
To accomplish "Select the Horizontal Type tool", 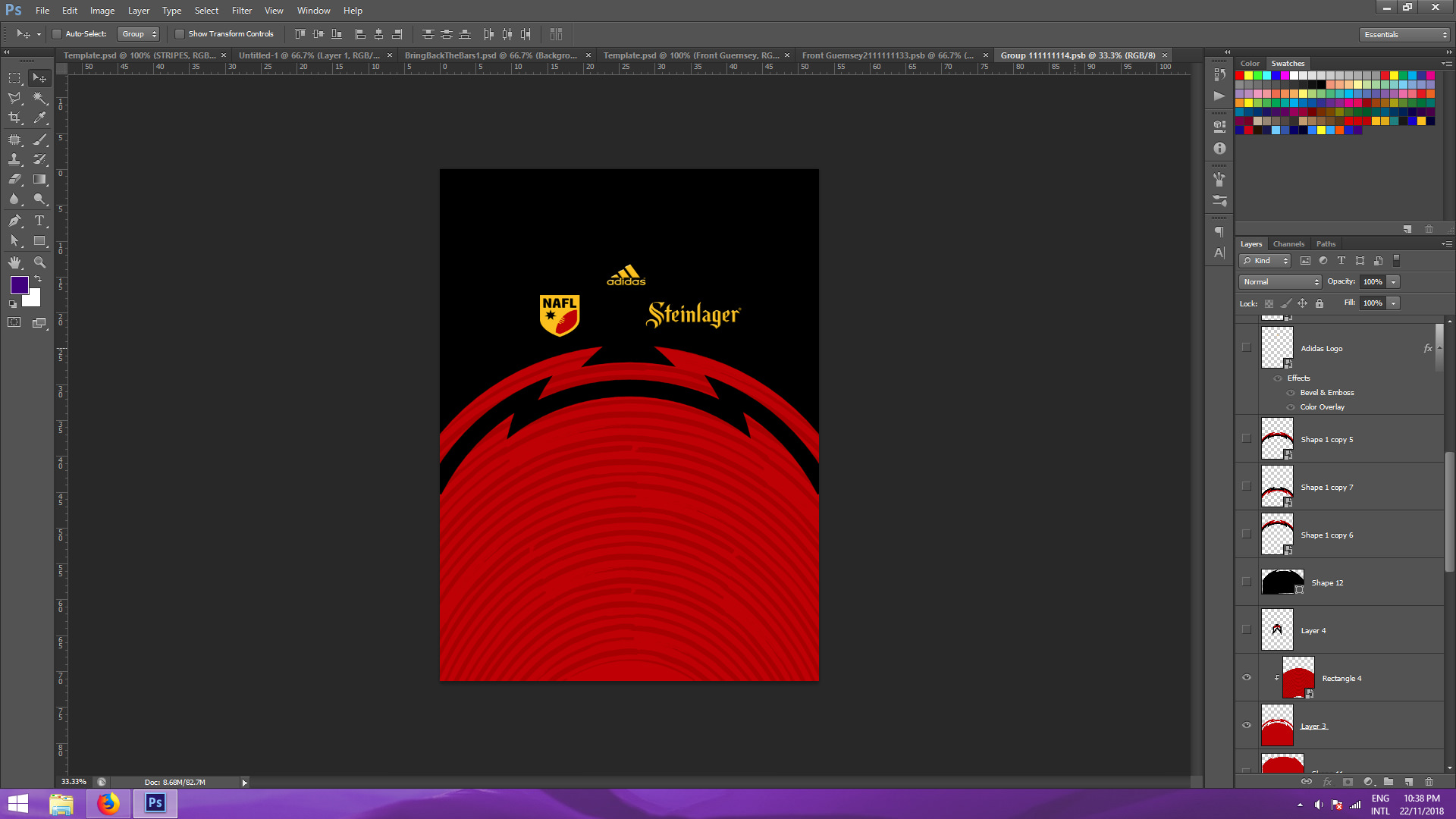I will coord(39,221).
